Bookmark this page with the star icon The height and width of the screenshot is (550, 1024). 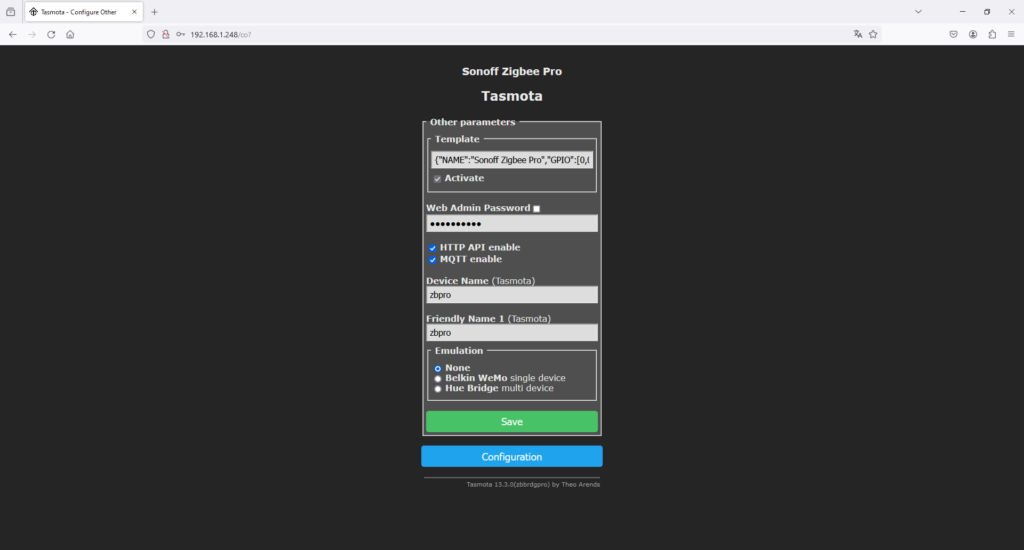point(873,34)
